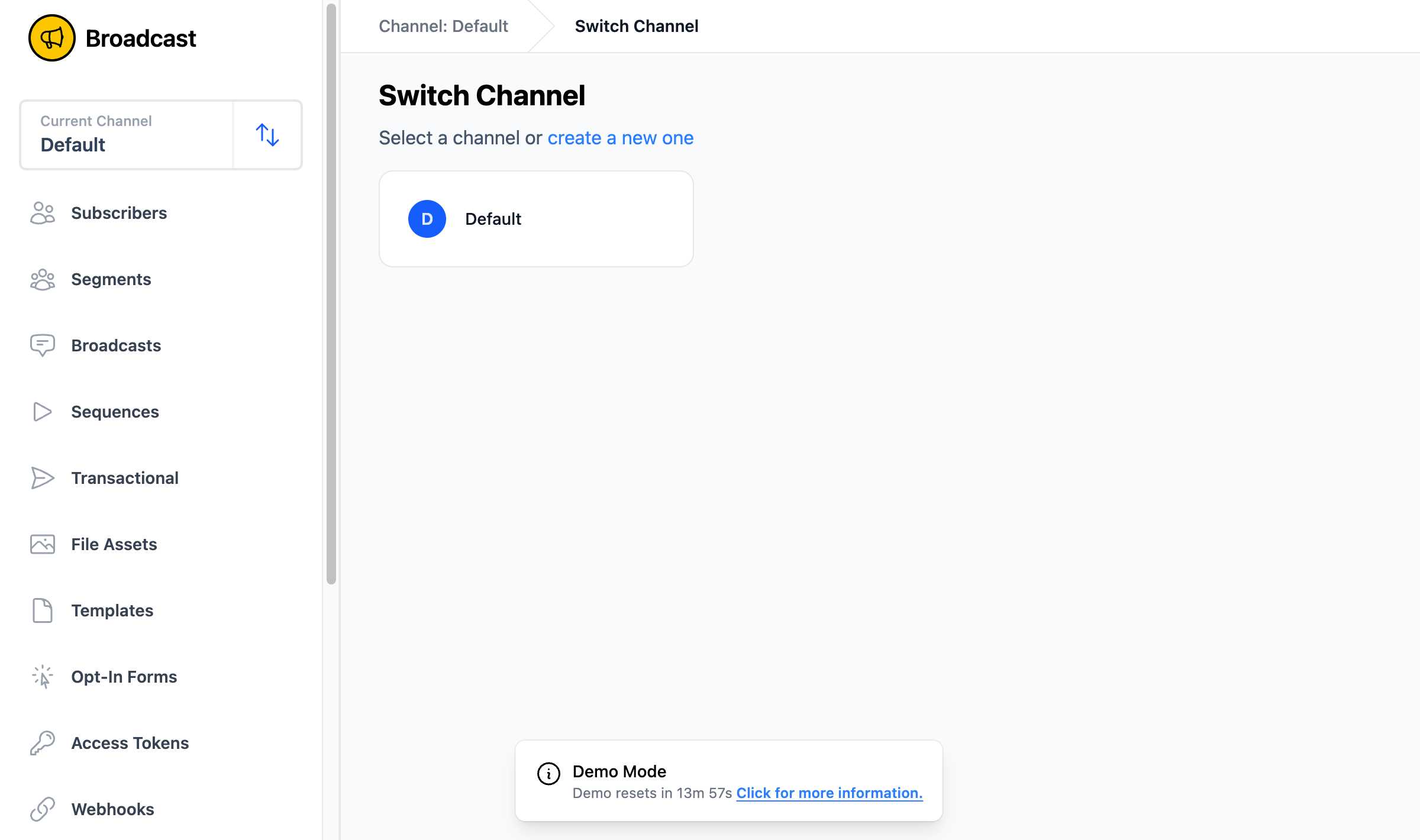Image resolution: width=1420 pixels, height=840 pixels.
Task: Open the Transactional section
Action: [x=125, y=478]
